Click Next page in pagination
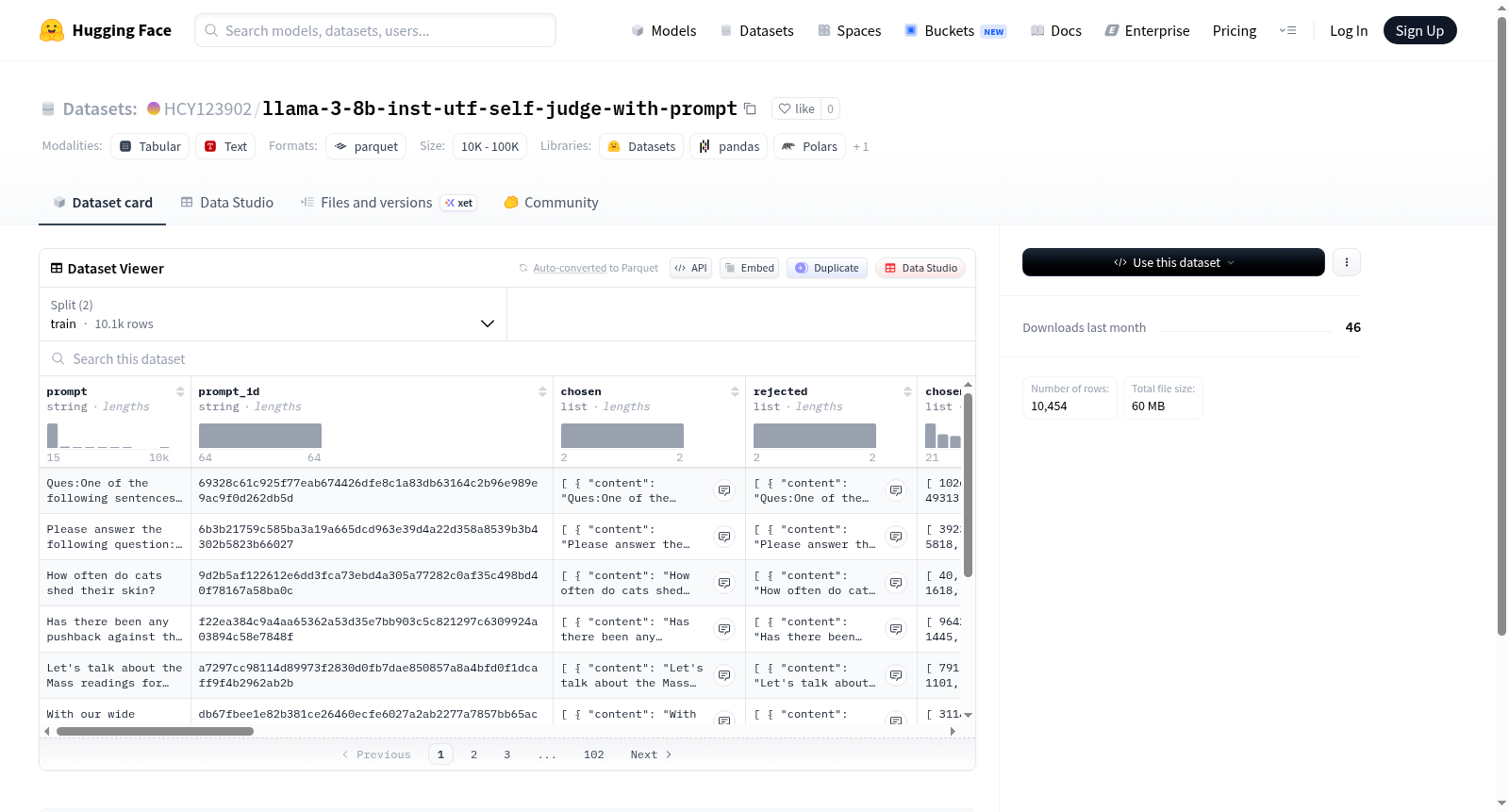The height and width of the screenshot is (812, 1509). (651, 754)
